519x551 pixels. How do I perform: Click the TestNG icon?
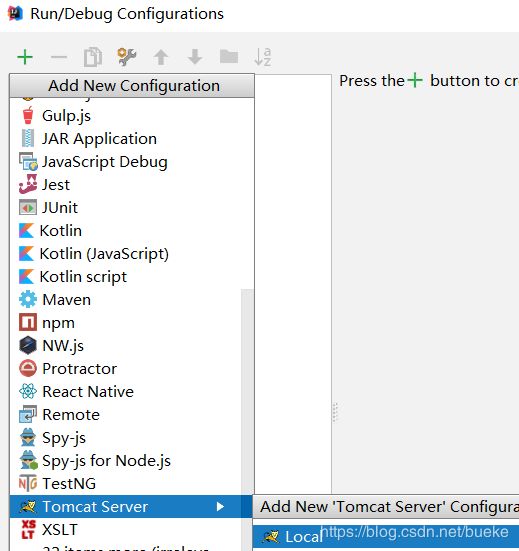coord(28,483)
